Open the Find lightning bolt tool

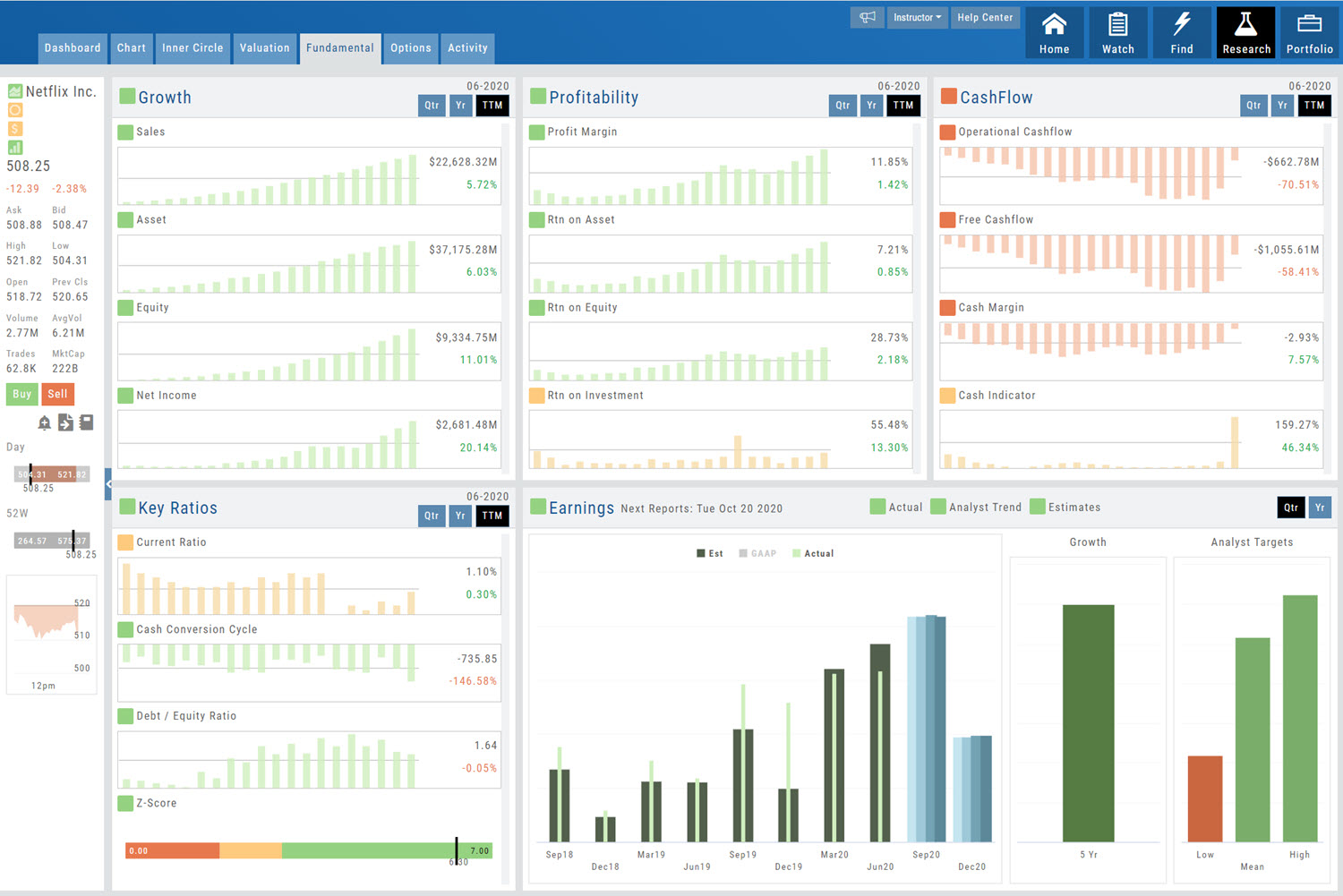pyautogui.click(x=1182, y=33)
